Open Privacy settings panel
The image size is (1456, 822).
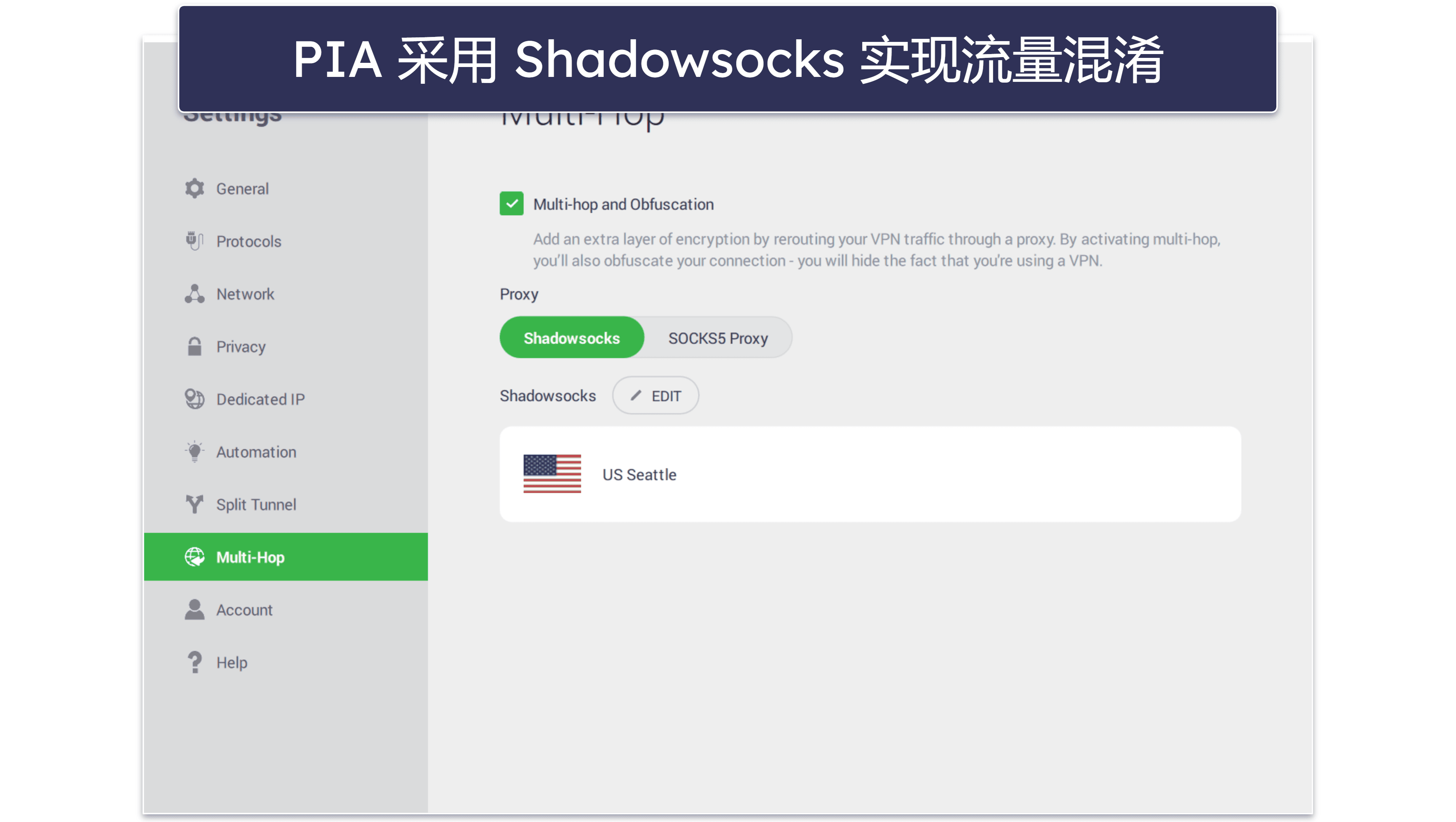click(240, 346)
